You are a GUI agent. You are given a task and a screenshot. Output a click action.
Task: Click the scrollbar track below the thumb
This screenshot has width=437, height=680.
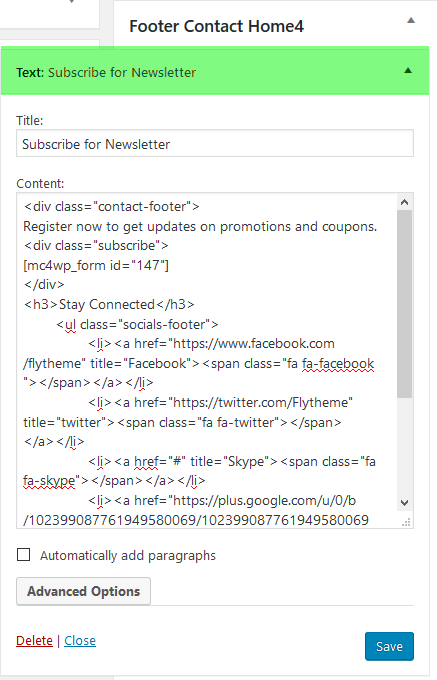tap(404, 447)
